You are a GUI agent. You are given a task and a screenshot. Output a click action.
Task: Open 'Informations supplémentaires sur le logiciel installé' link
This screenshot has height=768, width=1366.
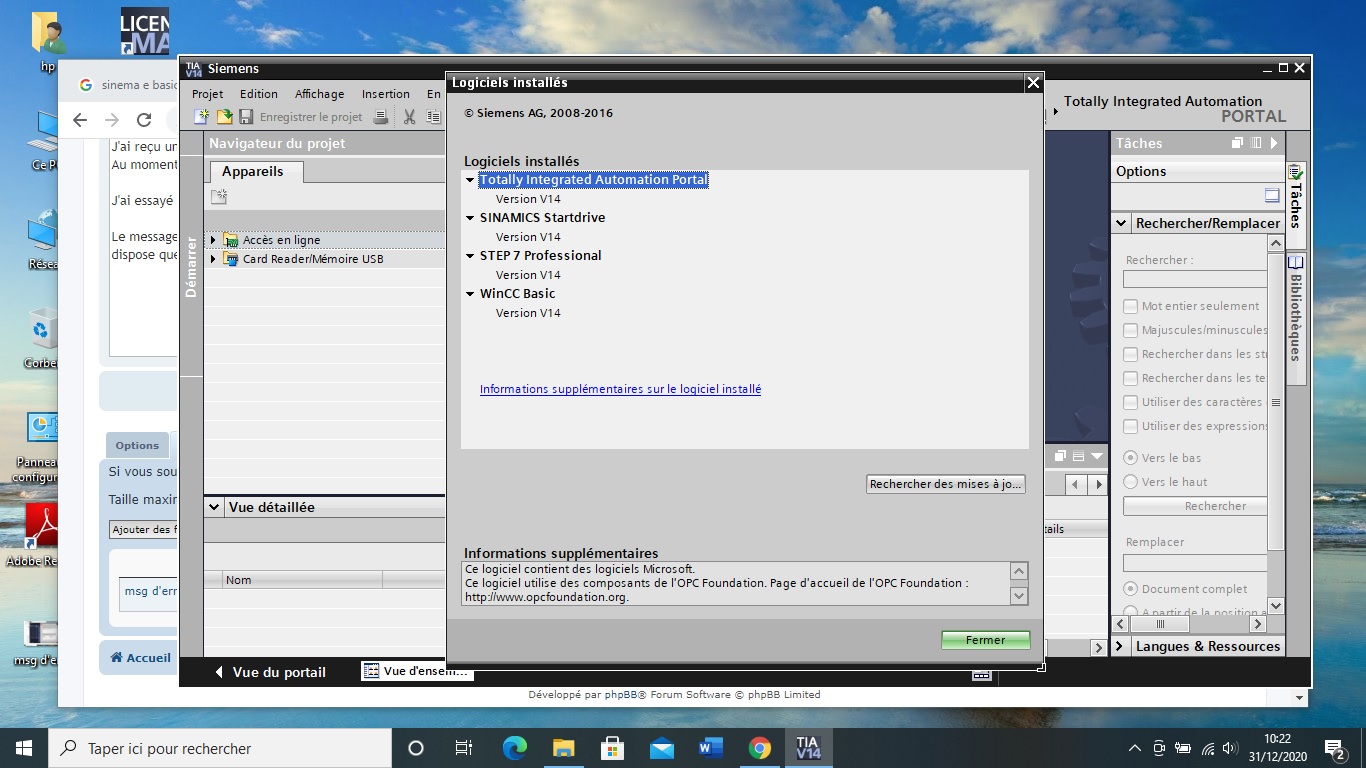620,389
